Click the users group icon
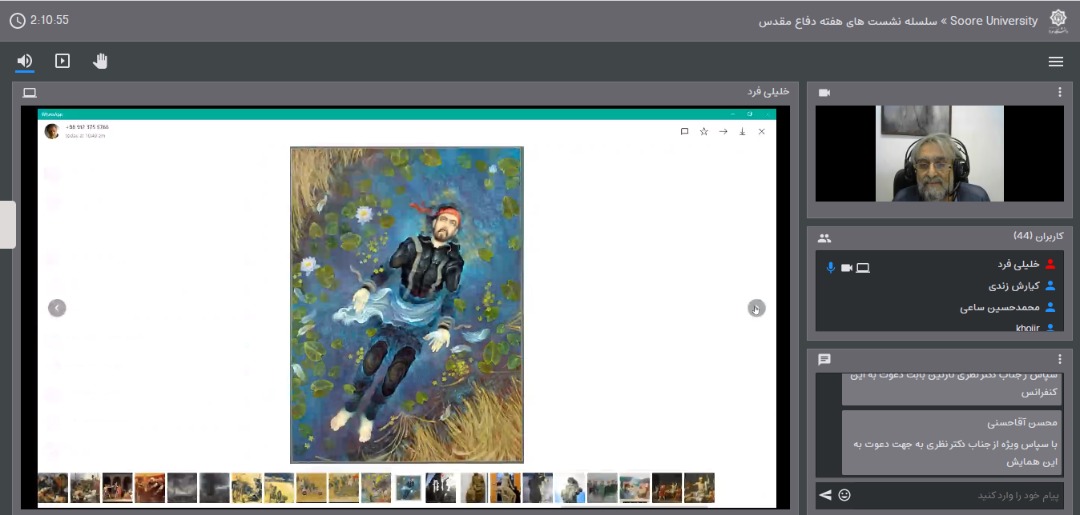The image size is (1080, 515). 824,238
